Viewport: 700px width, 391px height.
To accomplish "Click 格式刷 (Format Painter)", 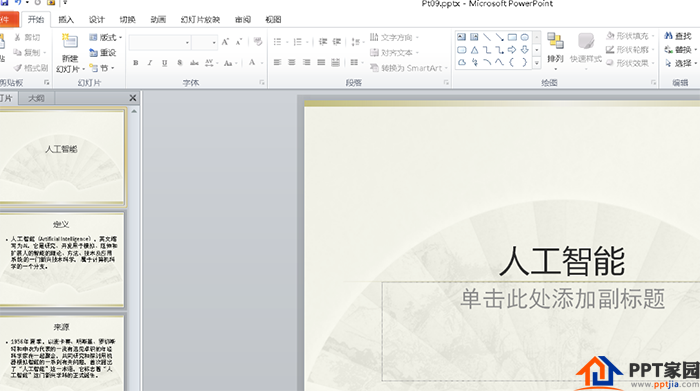I will click(x=30, y=68).
